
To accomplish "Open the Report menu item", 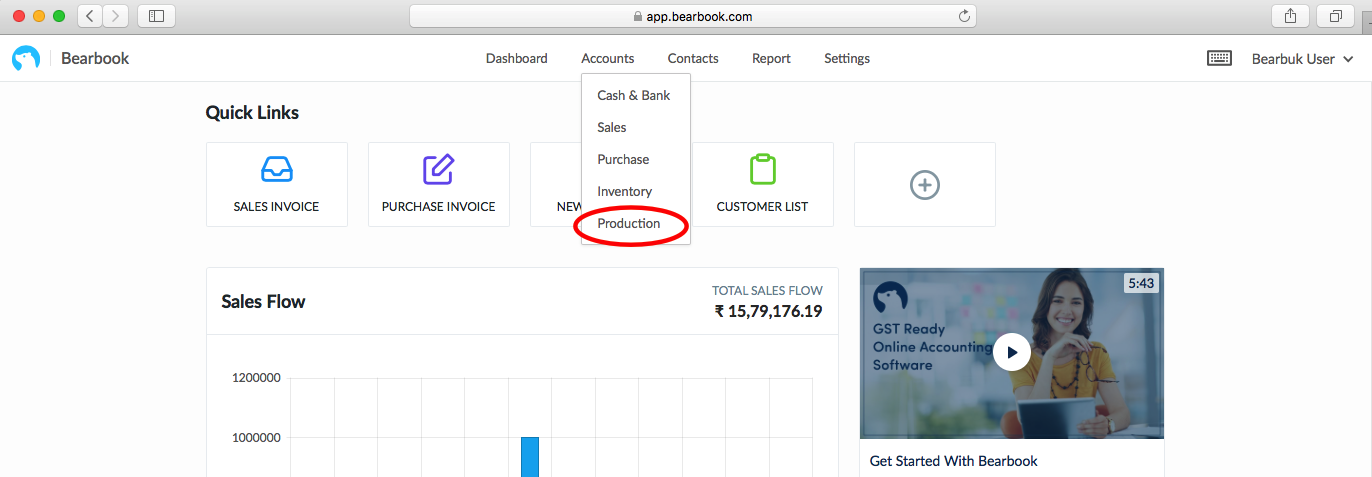I will pyautogui.click(x=771, y=59).
